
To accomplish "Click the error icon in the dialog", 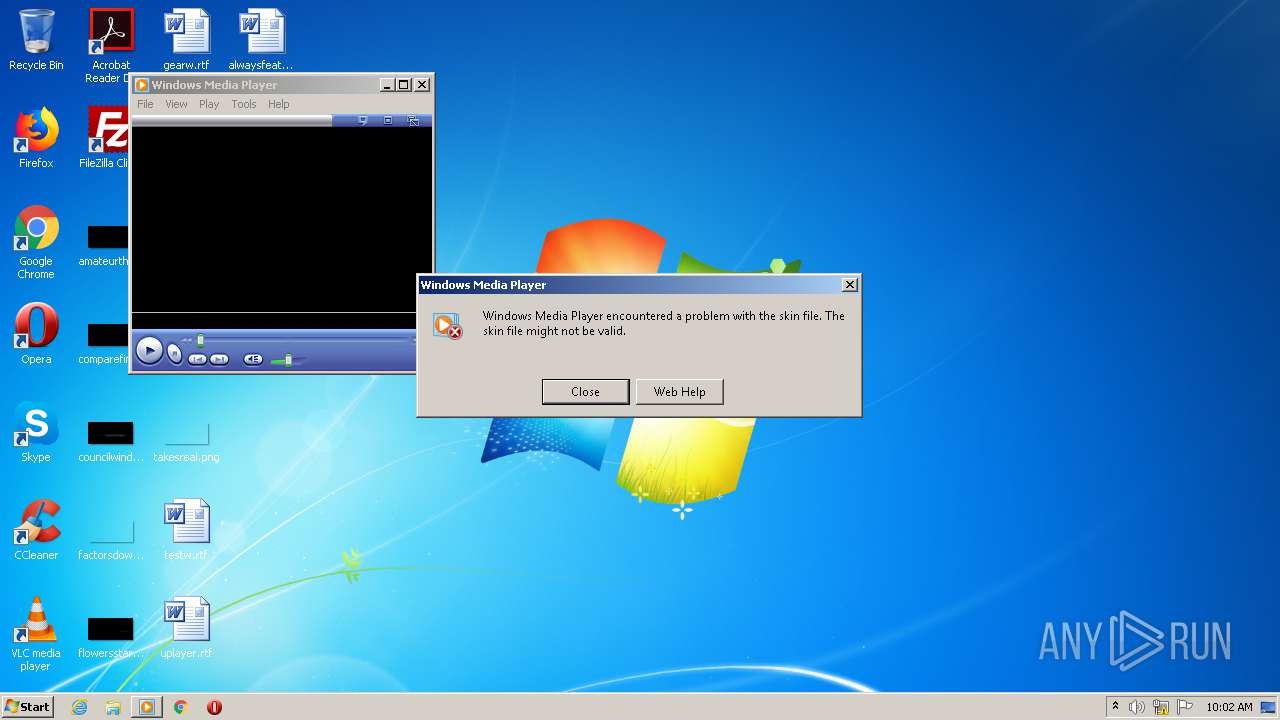I will pos(447,325).
